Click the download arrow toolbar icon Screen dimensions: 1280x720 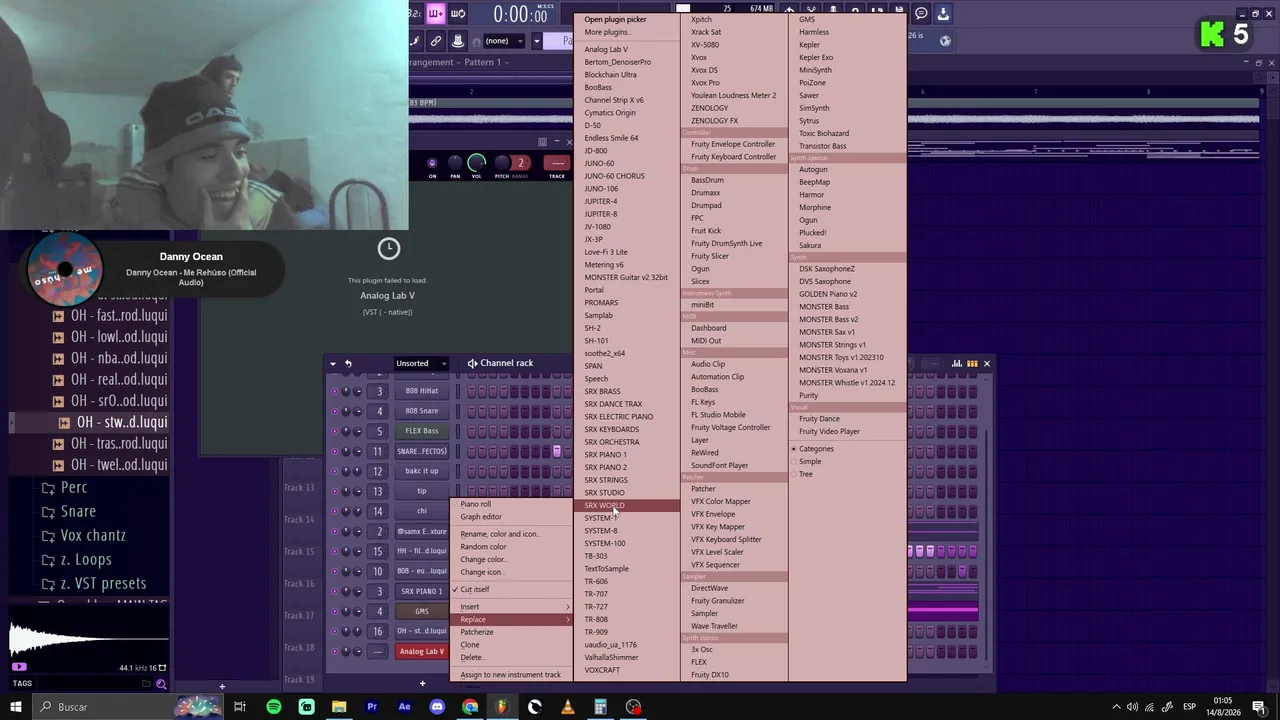point(943,14)
